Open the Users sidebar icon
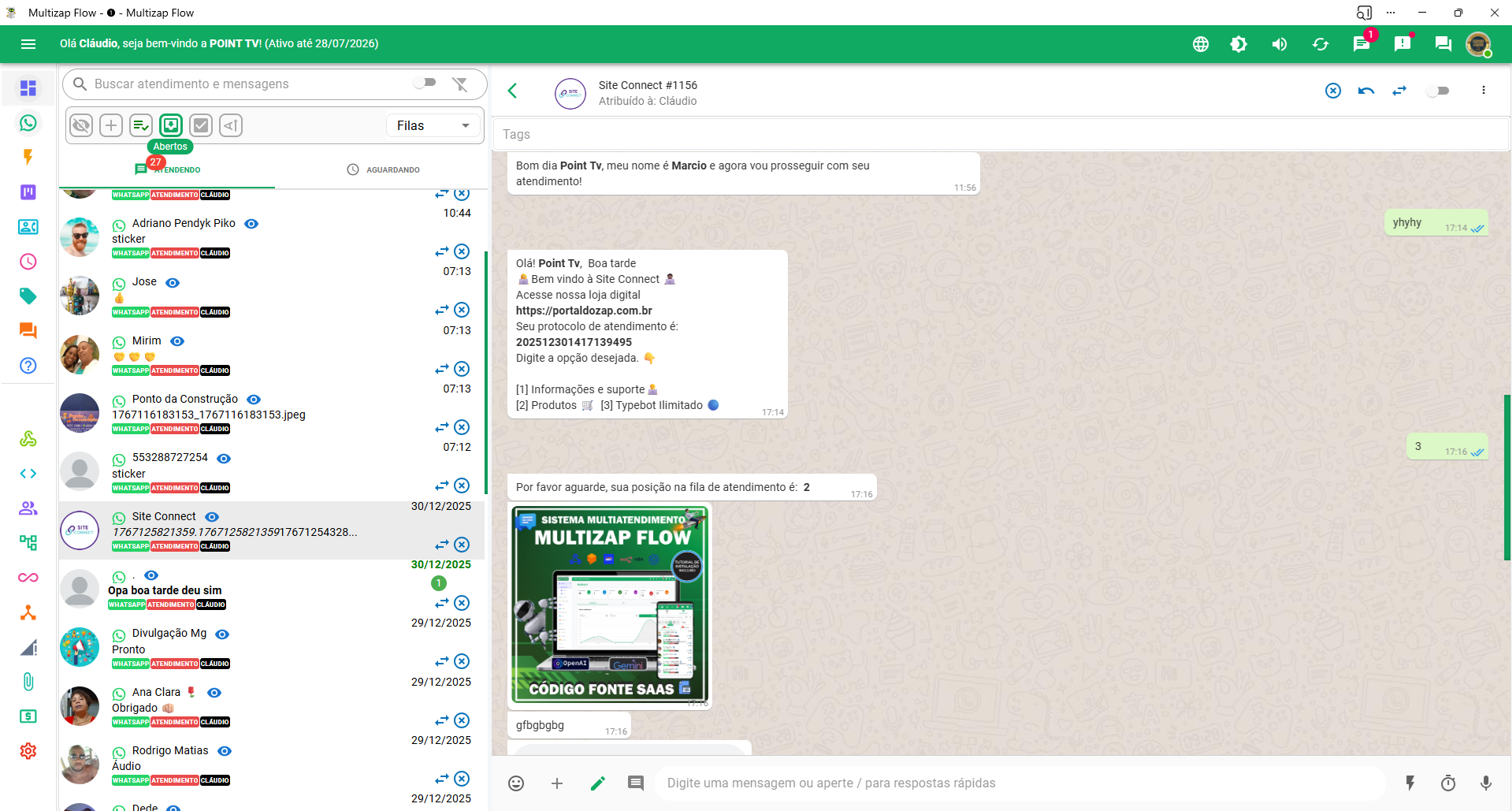 (x=28, y=508)
